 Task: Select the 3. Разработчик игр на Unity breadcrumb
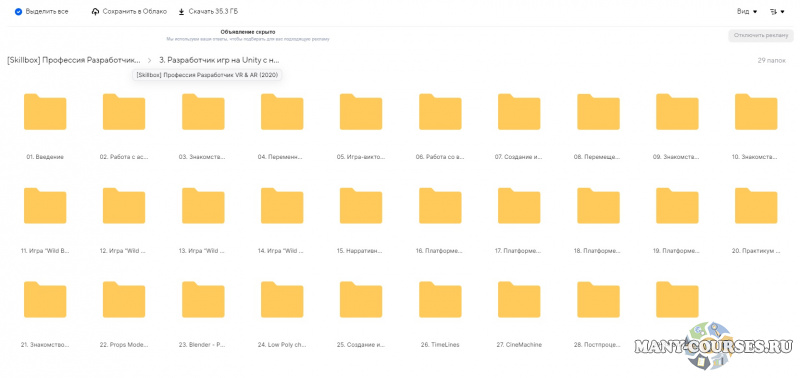click(219, 60)
